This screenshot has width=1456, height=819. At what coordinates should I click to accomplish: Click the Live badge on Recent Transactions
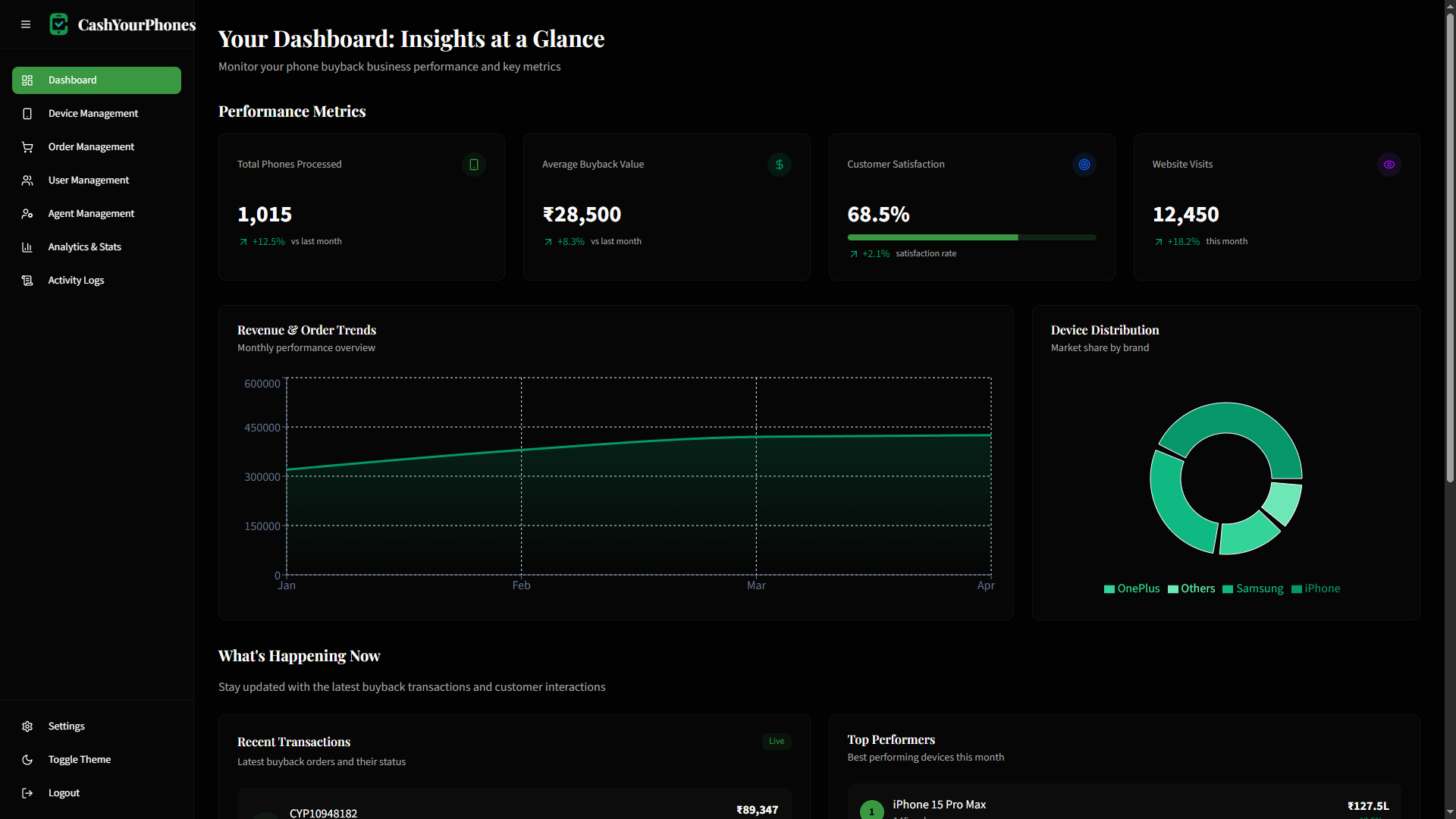tap(776, 741)
